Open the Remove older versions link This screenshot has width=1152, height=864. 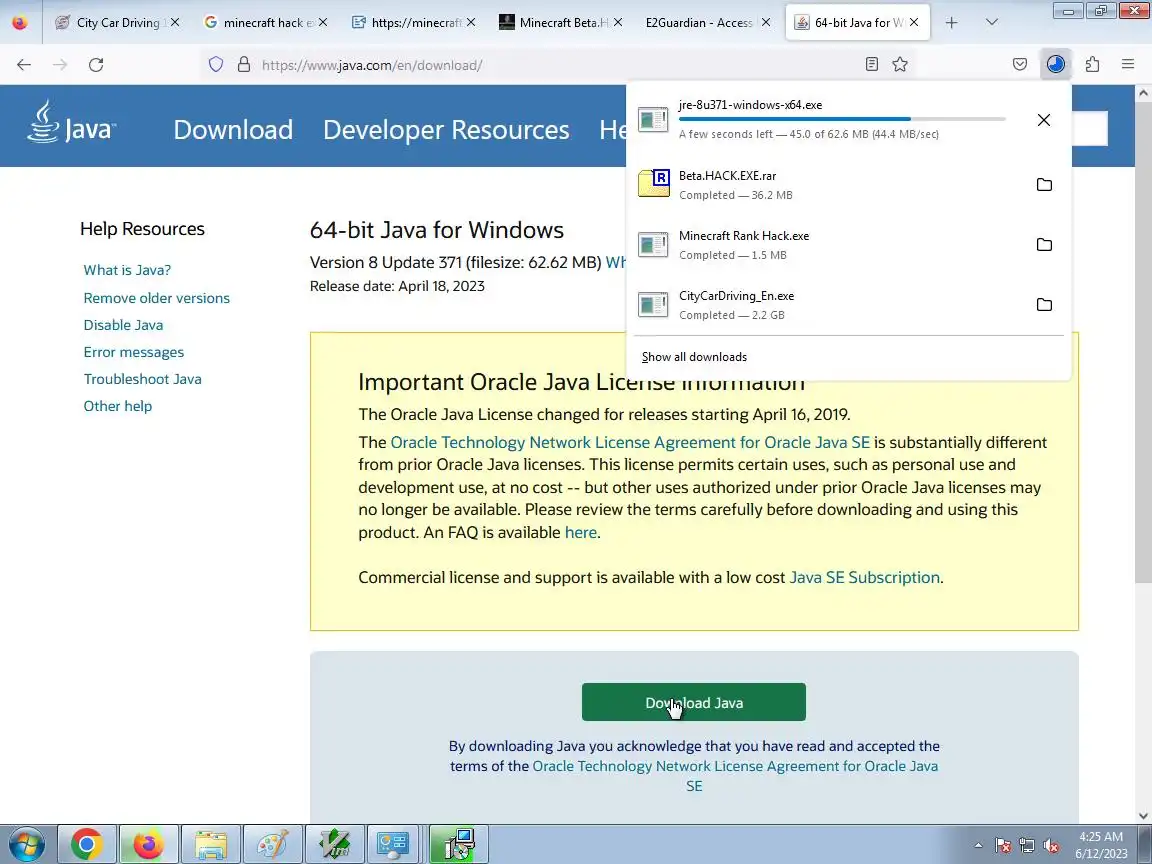pyautogui.click(x=156, y=298)
